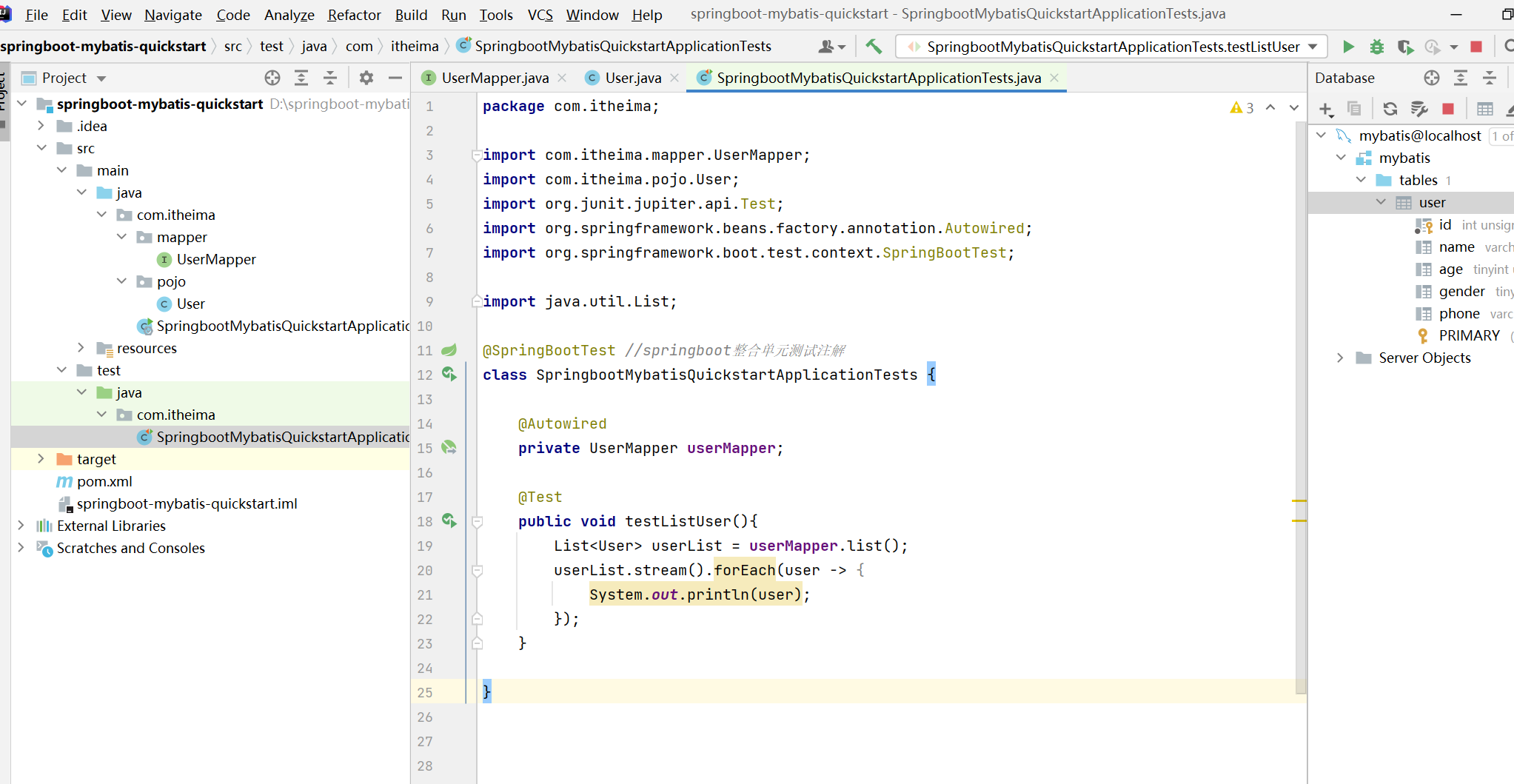Open the table editor grid icon in Database toolbar

1484,108
